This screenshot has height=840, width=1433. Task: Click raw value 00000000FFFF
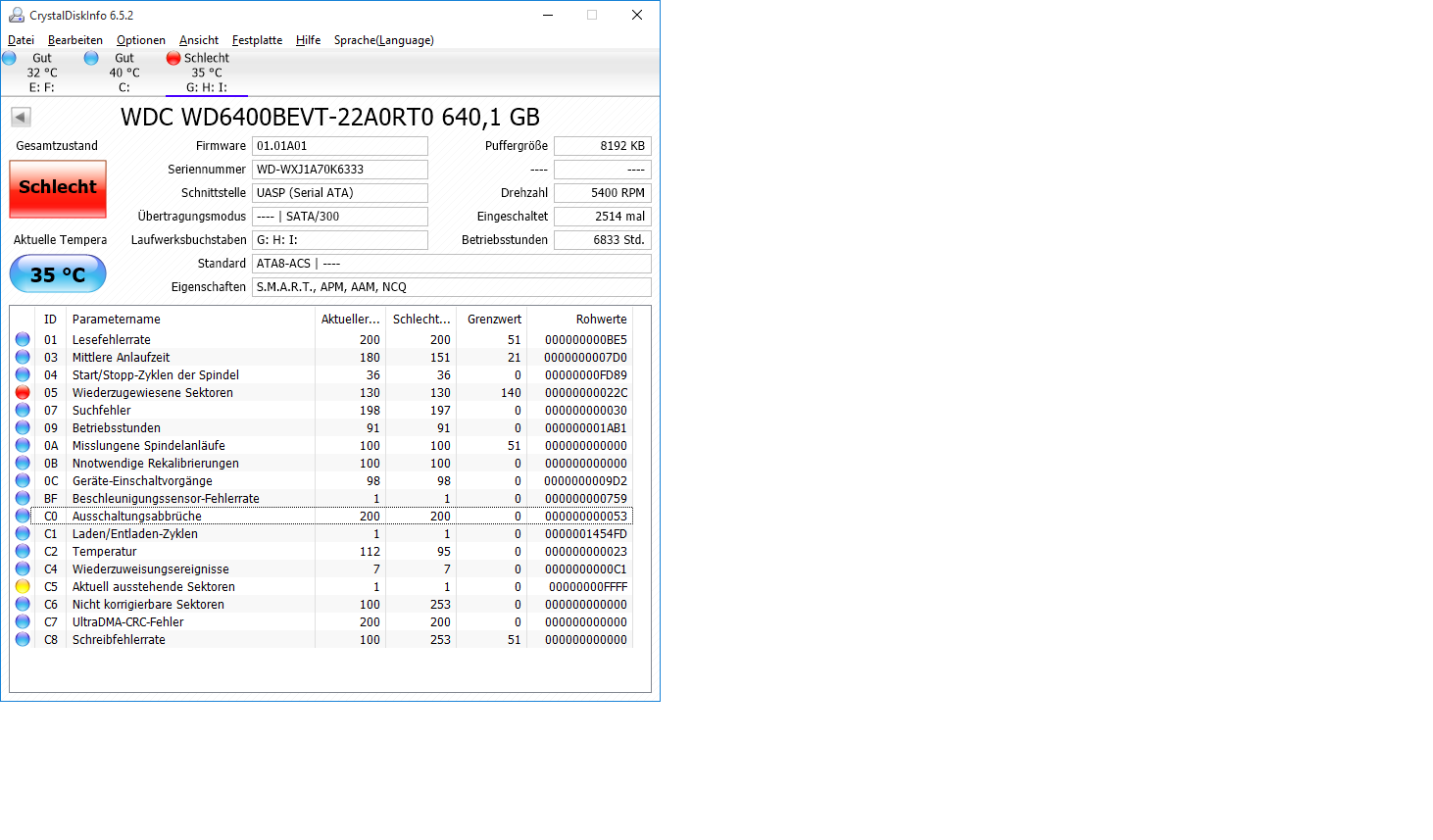[588, 587]
